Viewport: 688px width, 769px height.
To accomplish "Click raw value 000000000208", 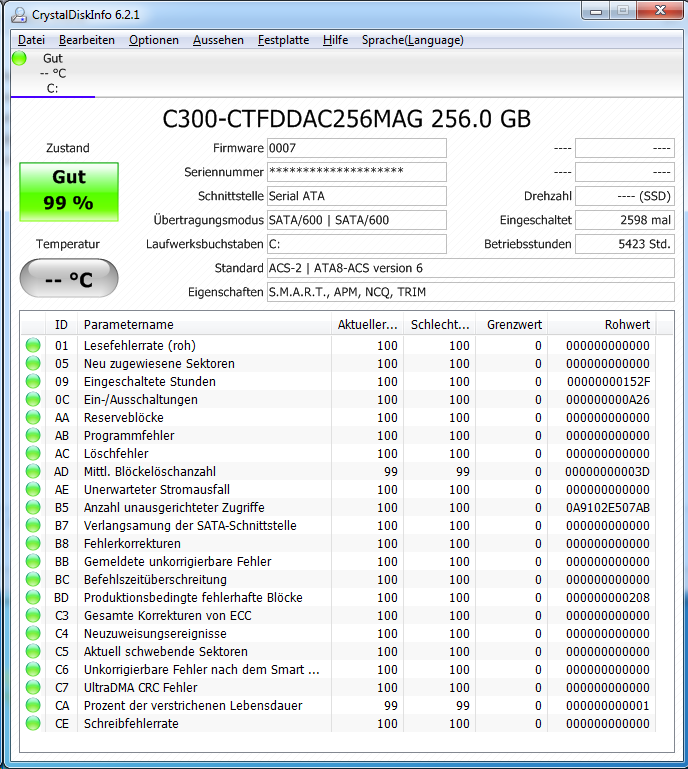I will point(608,597).
